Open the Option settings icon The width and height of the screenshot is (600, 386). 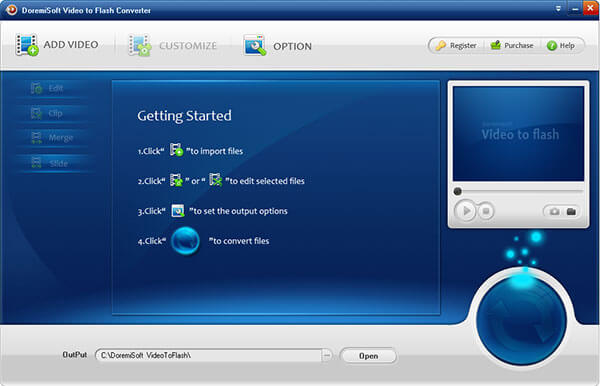point(255,46)
